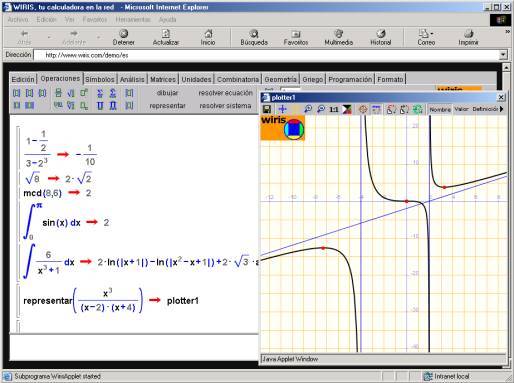Expand plotter1 columns with the black arrow
The height and width of the screenshot is (383, 514).
502,109
